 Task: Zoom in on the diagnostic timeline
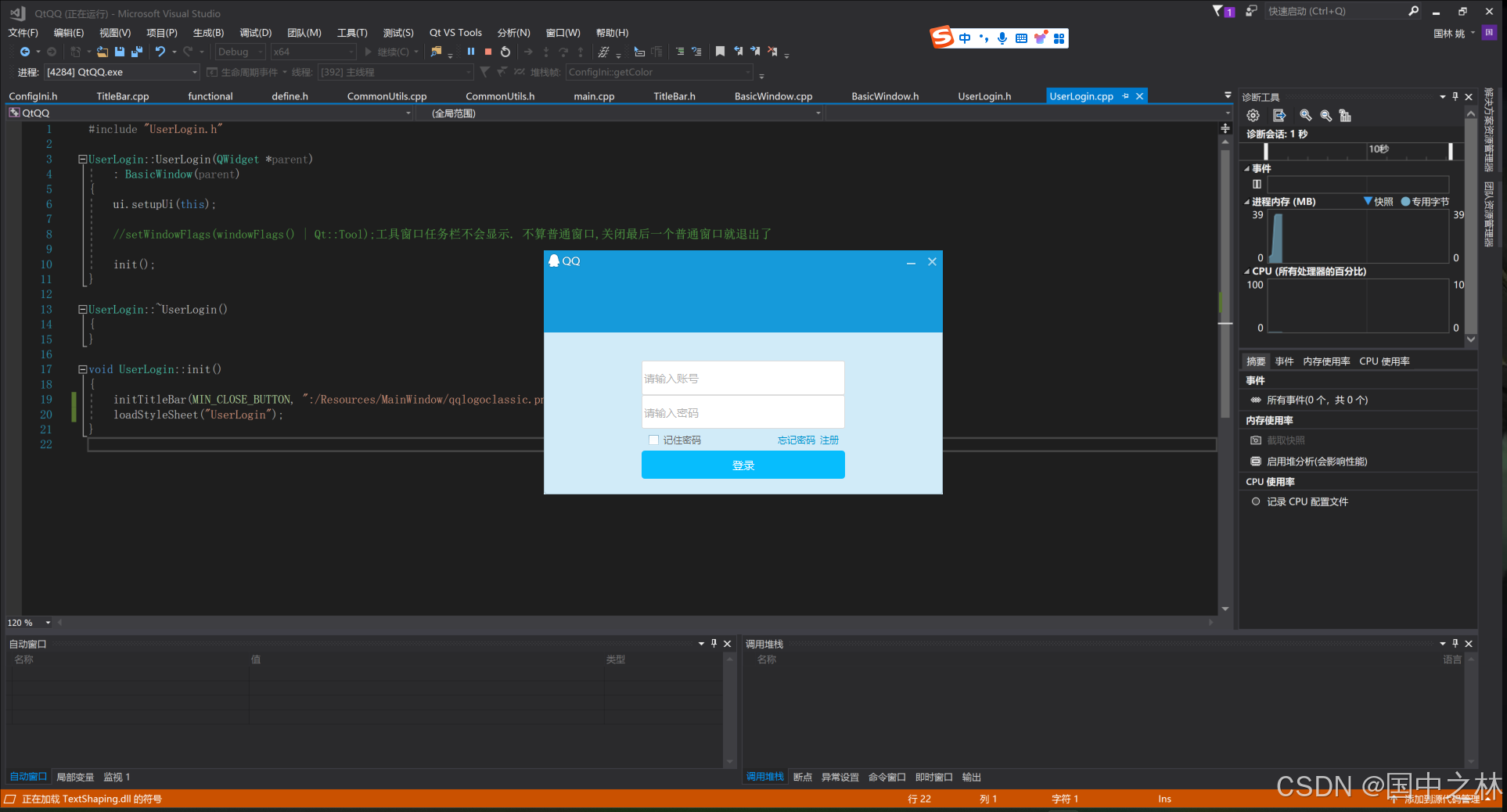coord(1305,116)
